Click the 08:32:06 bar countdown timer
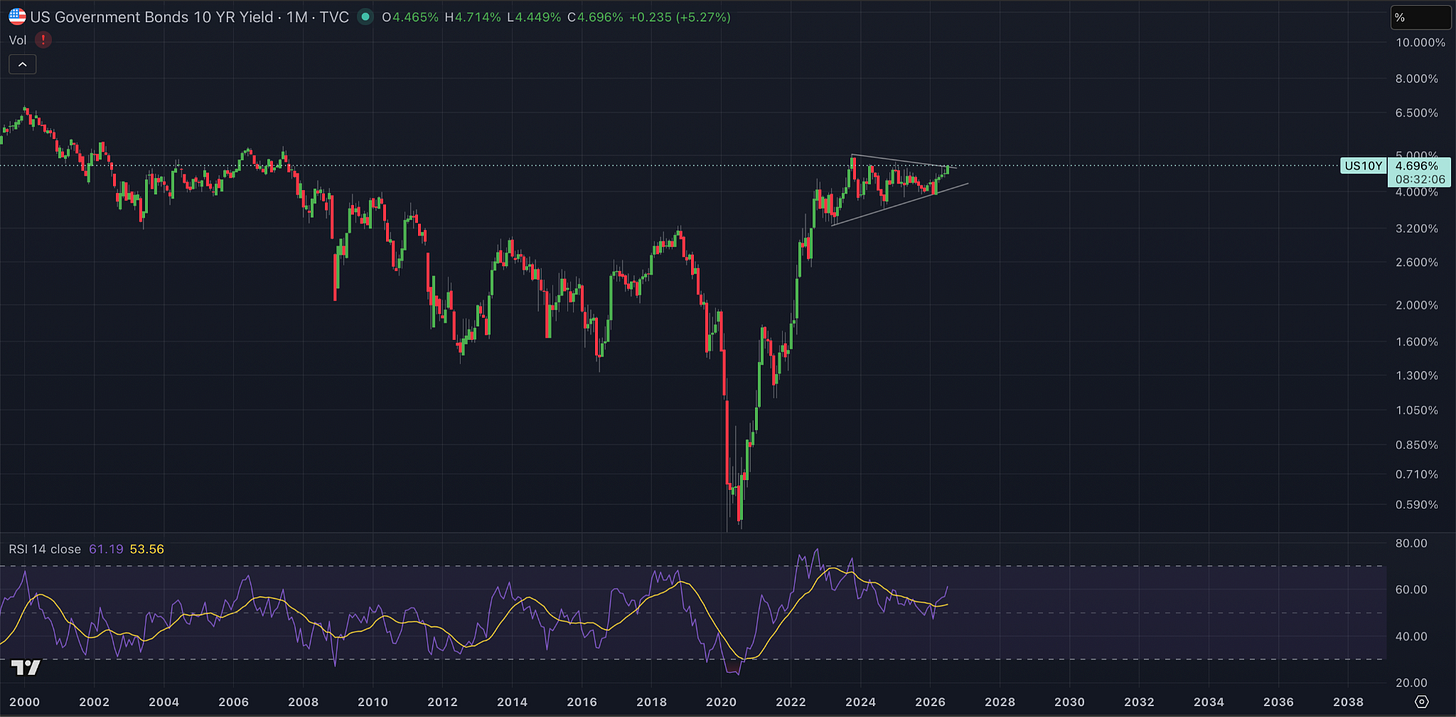1456x717 pixels. coord(1420,179)
